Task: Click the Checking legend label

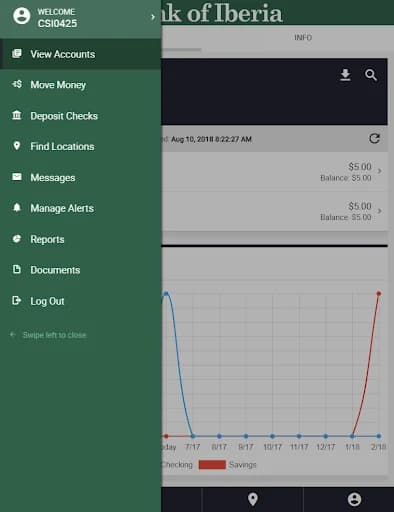Action: (177, 464)
